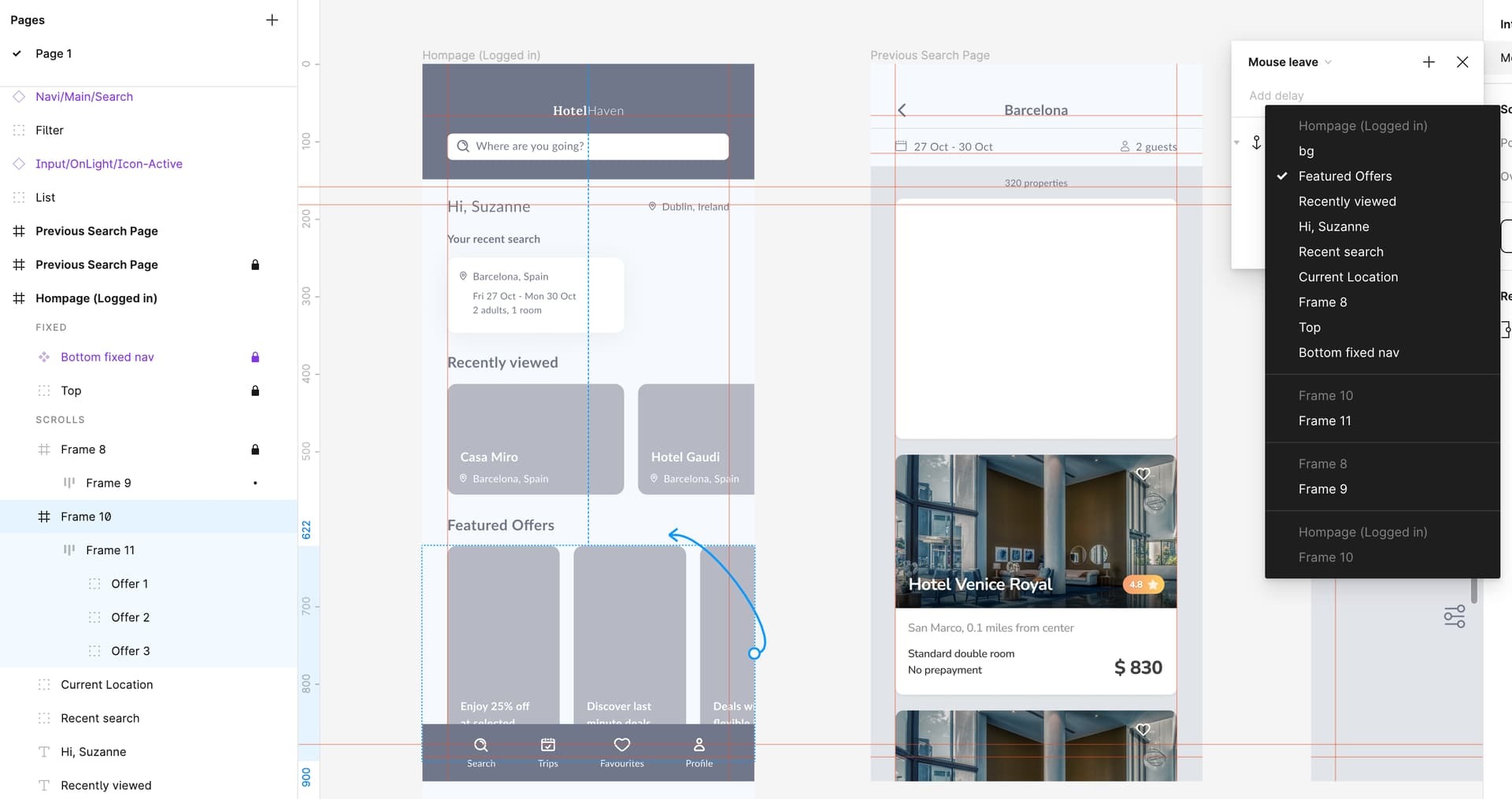Image resolution: width=1512 pixels, height=799 pixels.
Task: Open the Mouse leave trigger dropdown
Action: click(x=1290, y=62)
